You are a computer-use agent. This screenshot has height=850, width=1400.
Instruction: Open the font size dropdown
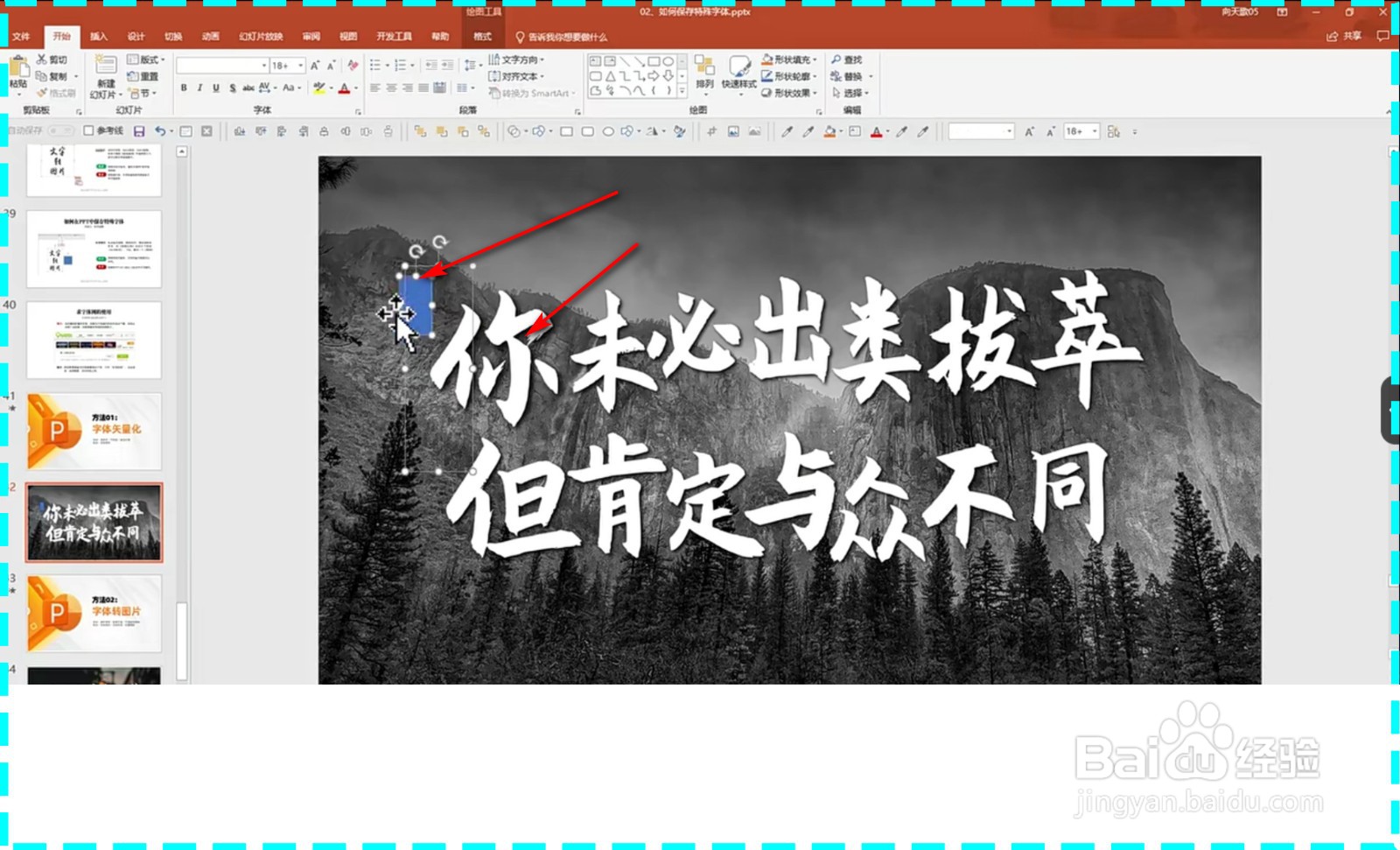299,65
